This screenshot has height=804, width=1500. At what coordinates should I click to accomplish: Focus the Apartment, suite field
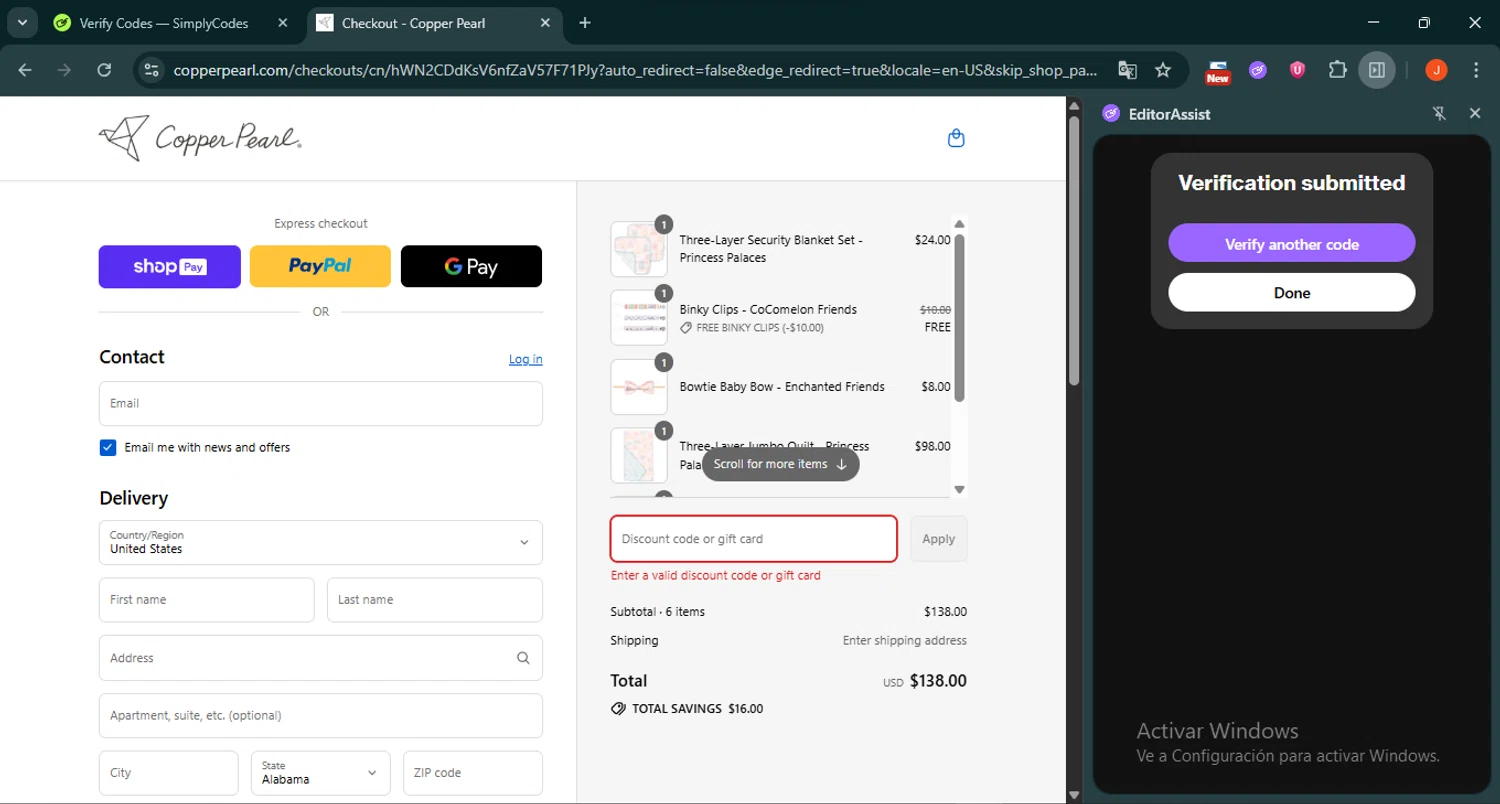(x=321, y=716)
